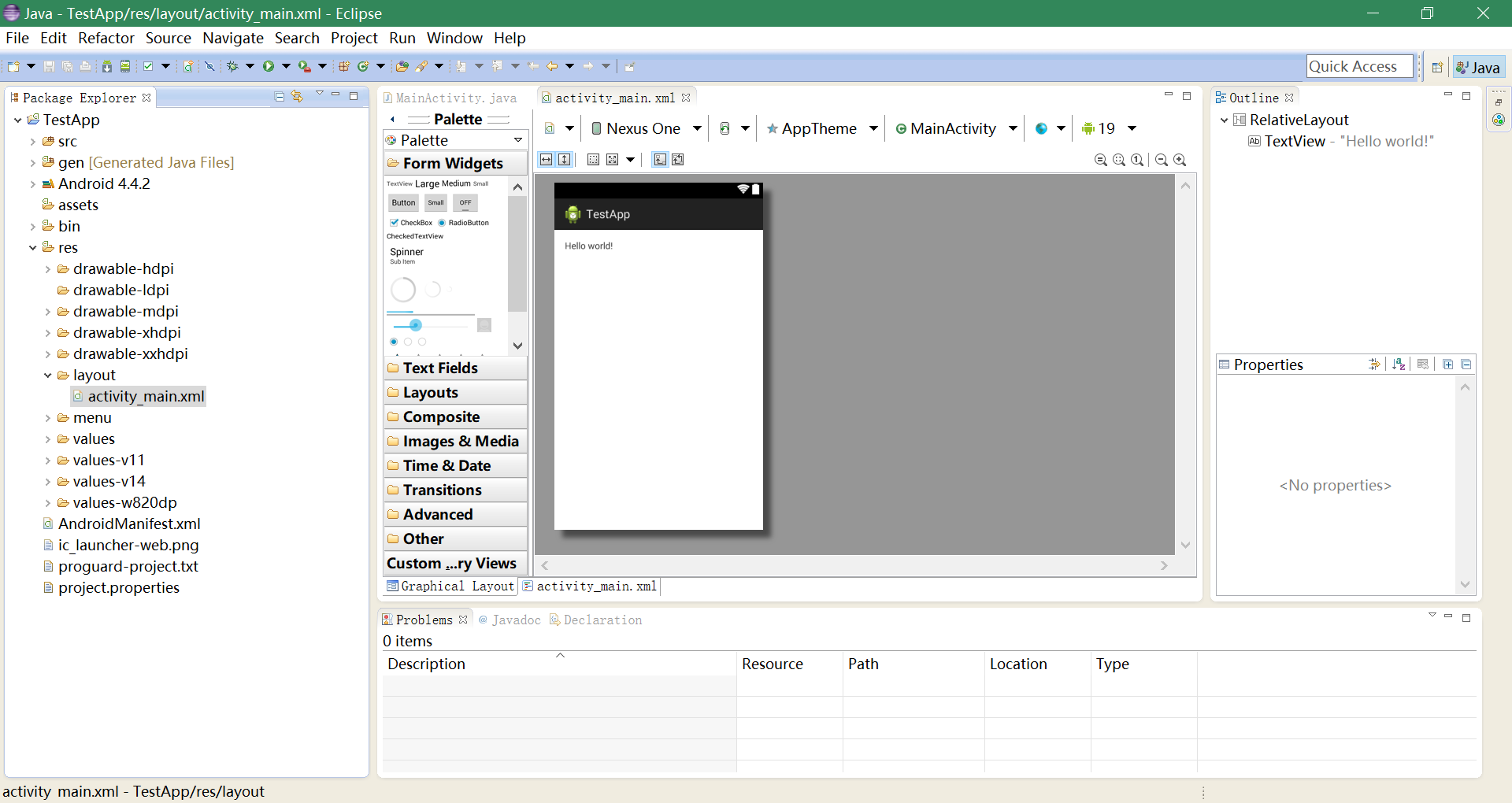Select the CheckBox widget in palette
The image size is (1512, 803).
[411, 223]
